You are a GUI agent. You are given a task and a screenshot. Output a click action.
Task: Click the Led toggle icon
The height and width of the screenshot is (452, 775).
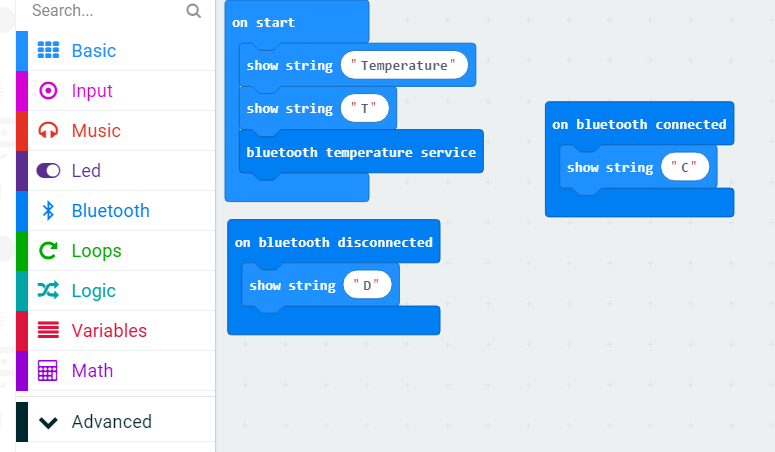48,171
